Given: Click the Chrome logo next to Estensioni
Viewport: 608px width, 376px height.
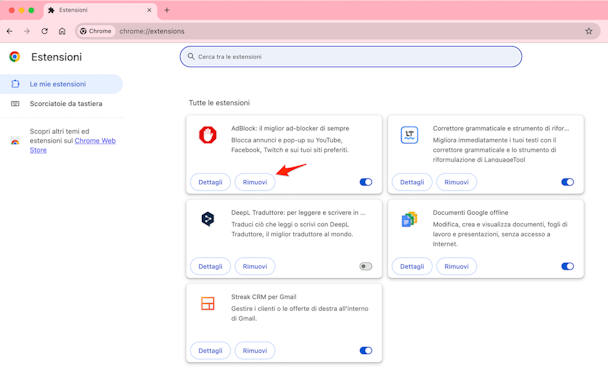Looking at the screenshot, I should coord(15,57).
